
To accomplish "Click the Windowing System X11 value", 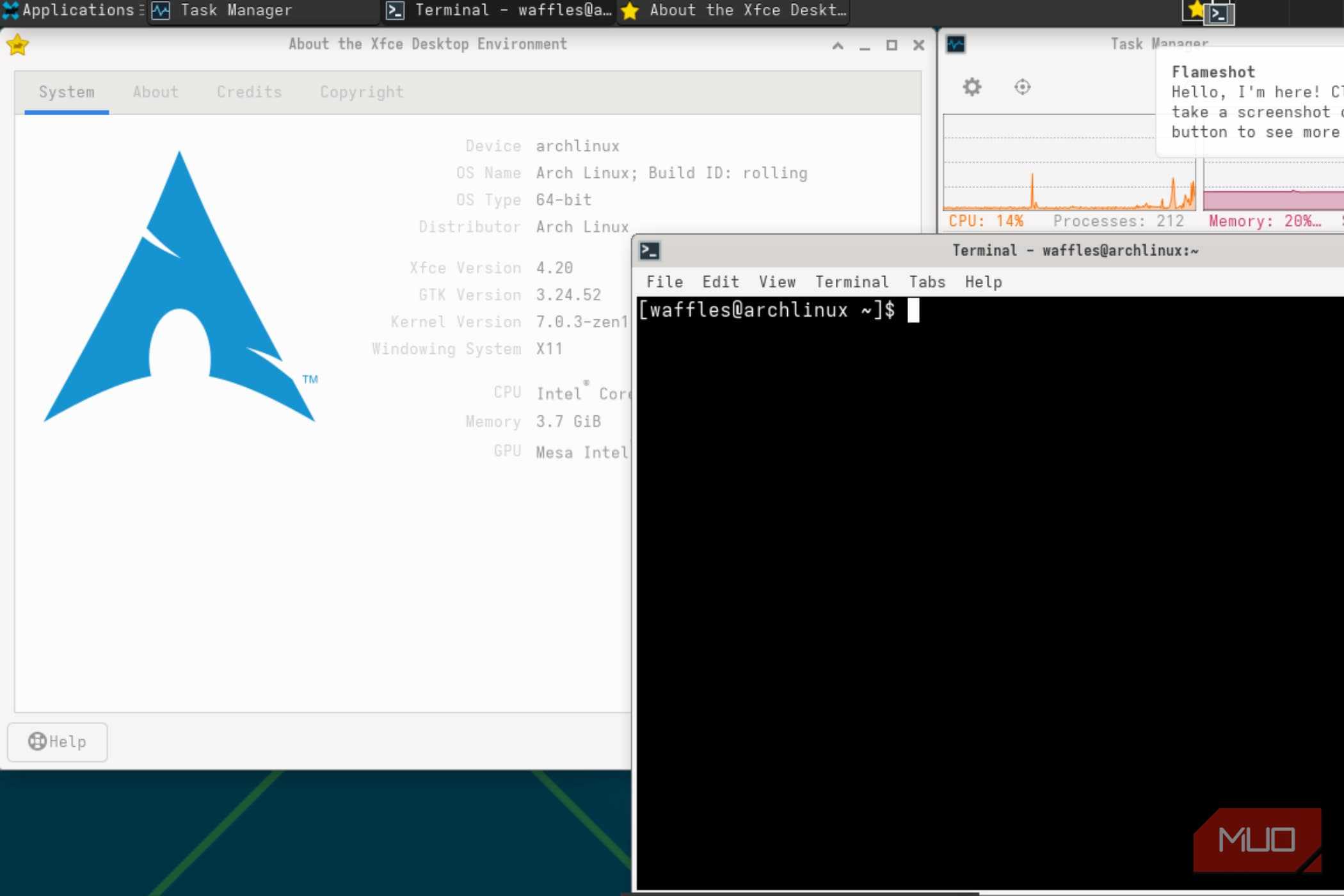I will coord(549,349).
